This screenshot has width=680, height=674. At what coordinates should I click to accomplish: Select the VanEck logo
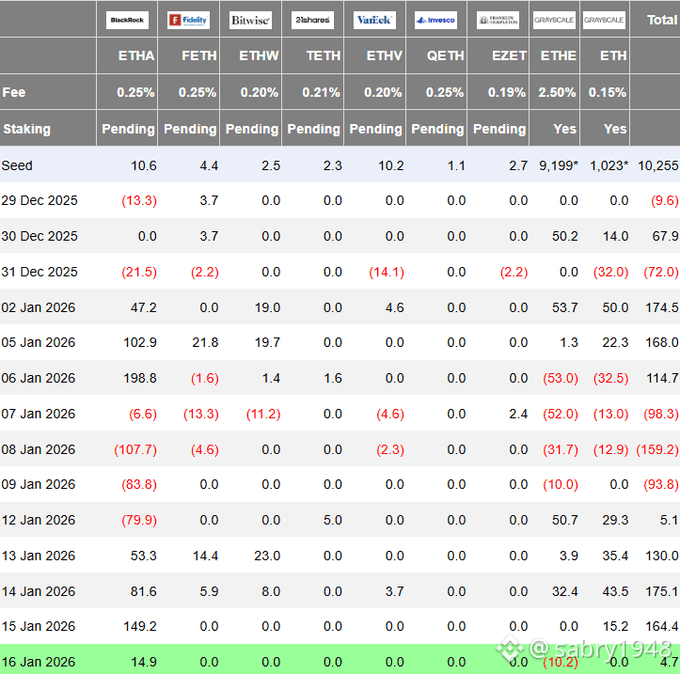click(x=375, y=19)
